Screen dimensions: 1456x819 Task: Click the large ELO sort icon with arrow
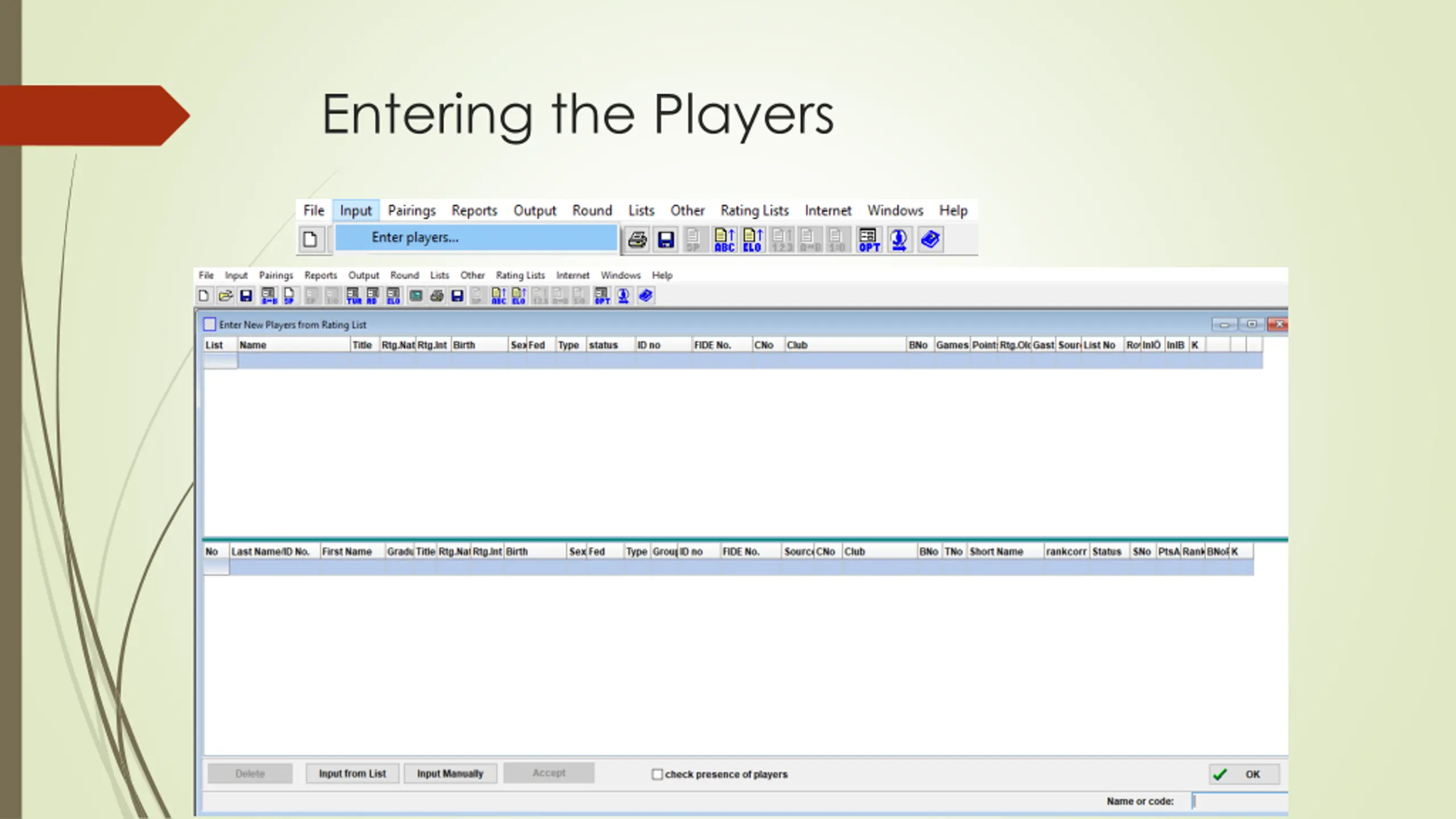click(x=752, y=239)
